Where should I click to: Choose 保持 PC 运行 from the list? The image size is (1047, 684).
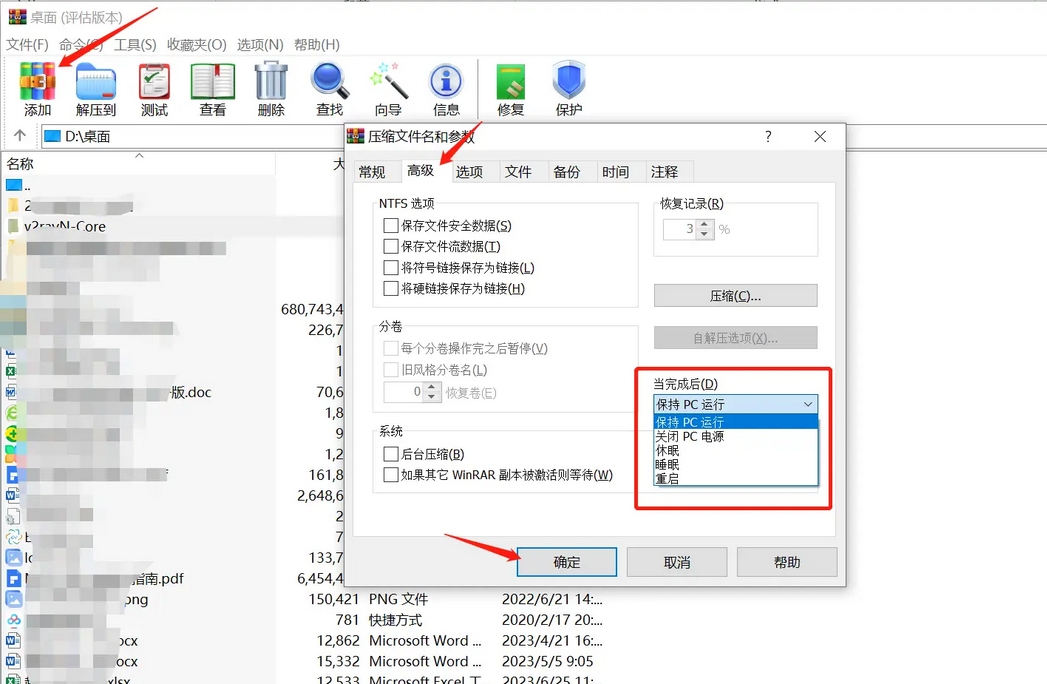[x=735, y=421]
